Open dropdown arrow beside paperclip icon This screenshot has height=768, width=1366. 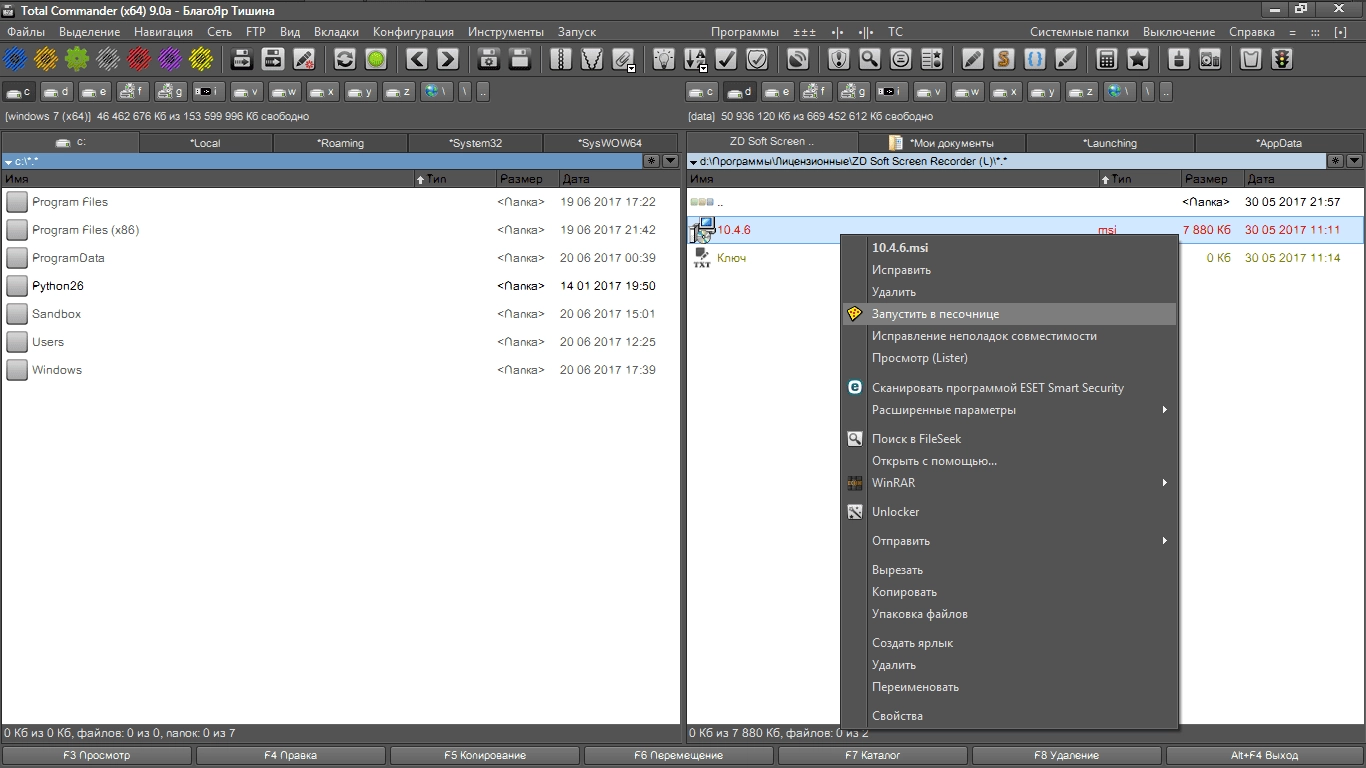point(632,68)
